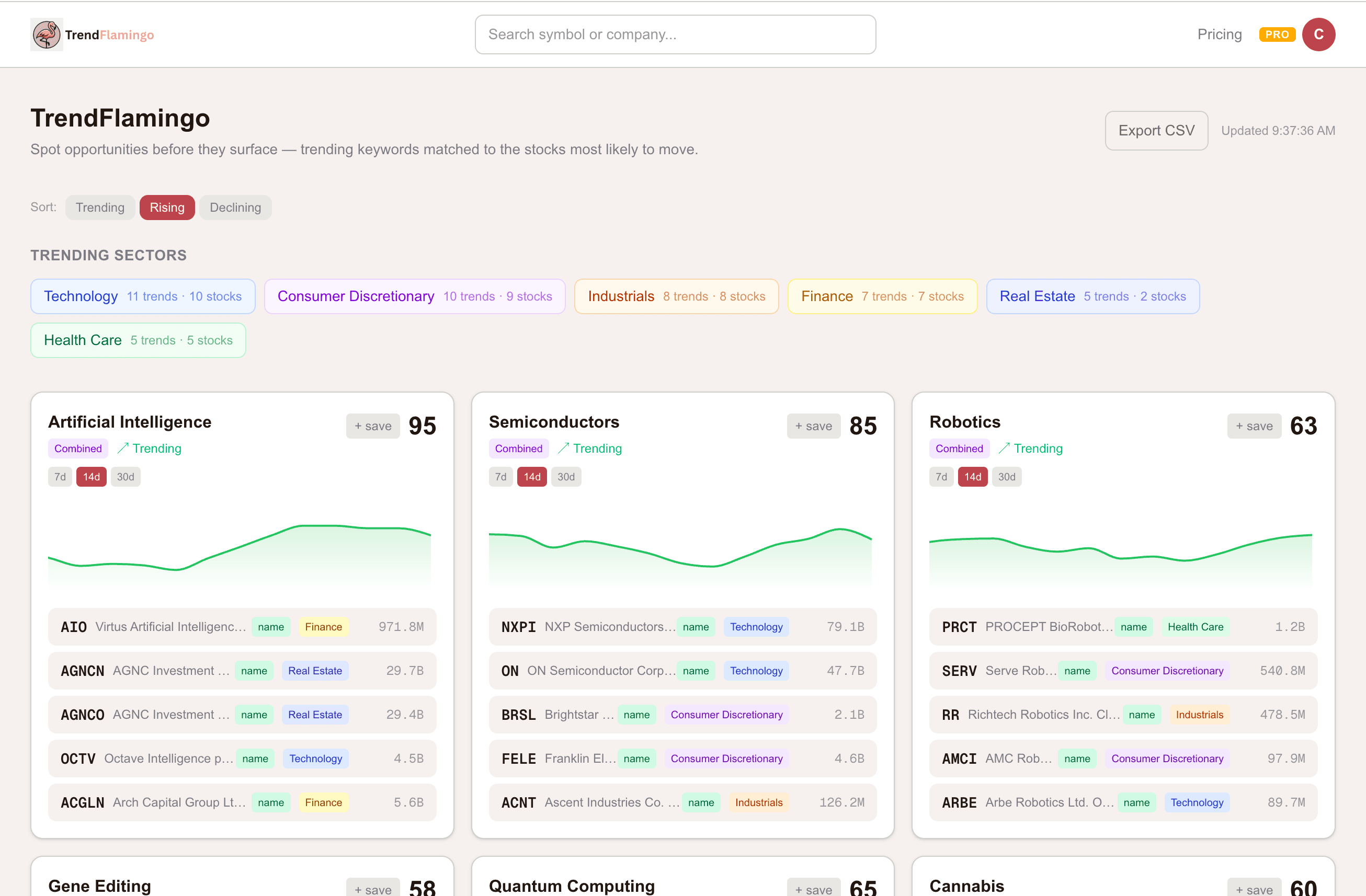Screen dimensions: 1366x896
Task: Filter by the Industrials sector chip
Action: 676,296
